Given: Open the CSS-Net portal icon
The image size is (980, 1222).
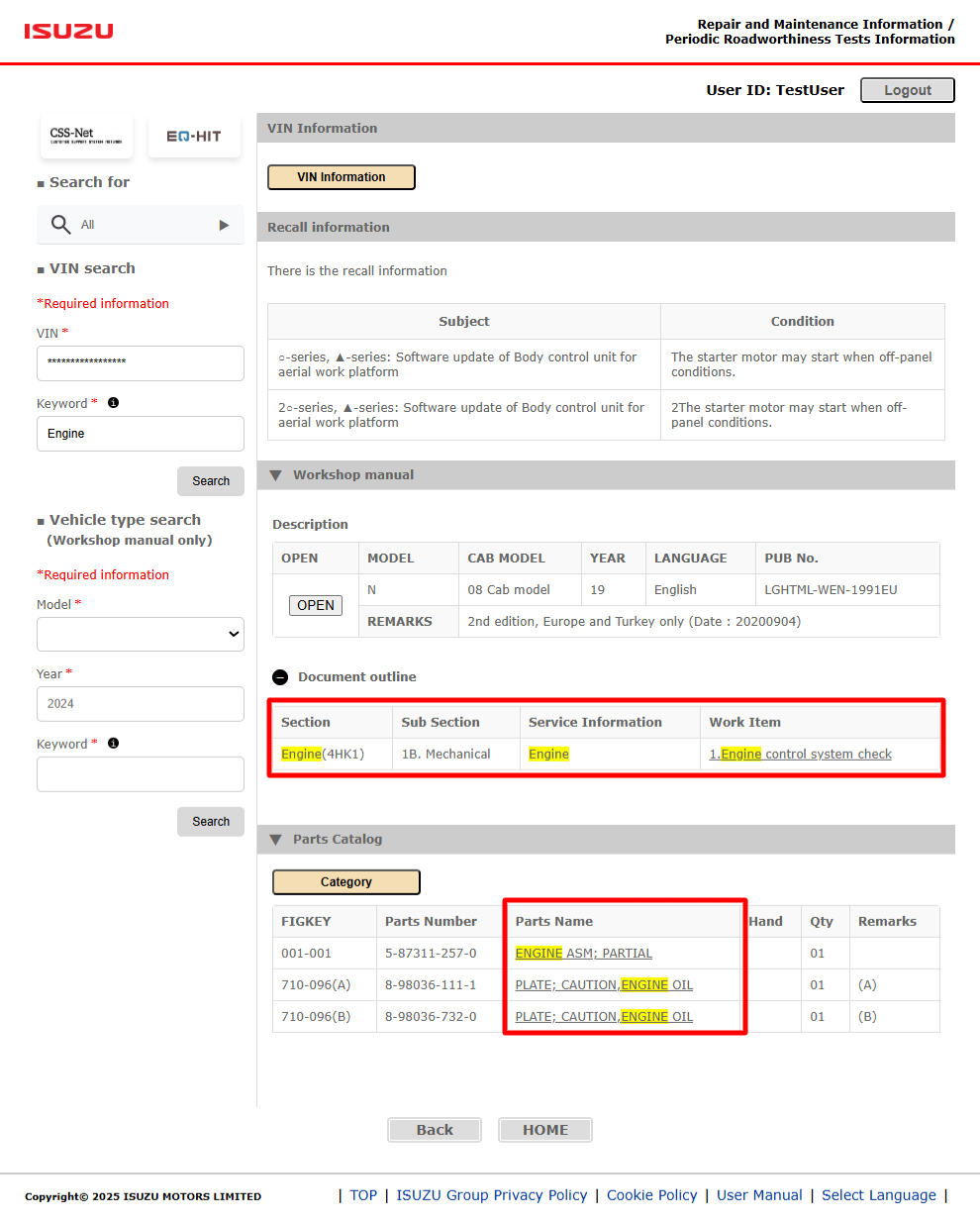Looking at the screenshot, I should click(x=86, y=137).
